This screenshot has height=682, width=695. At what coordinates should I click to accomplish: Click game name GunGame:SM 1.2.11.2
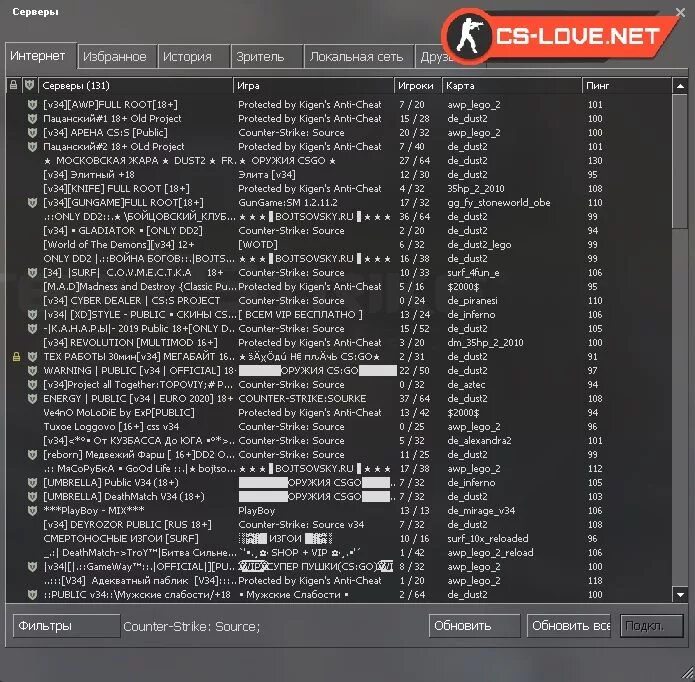click(288, 203)
